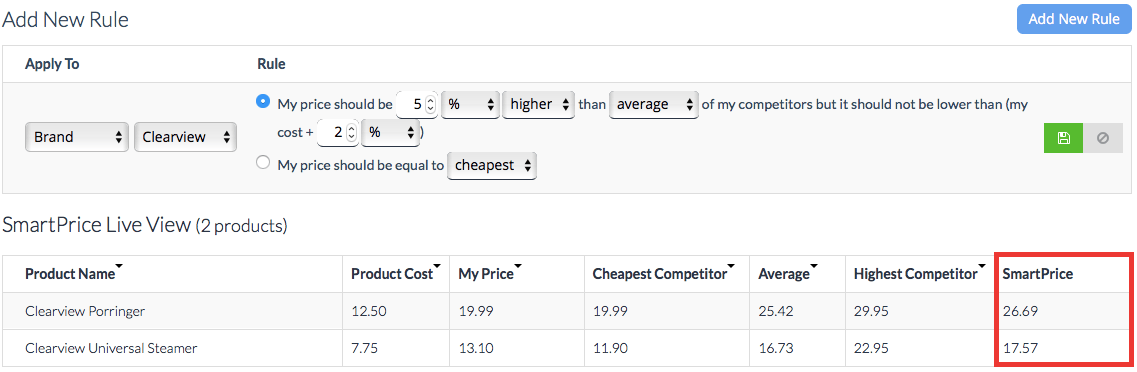The image size is (1137, 372).
Task: Open the Clearview brand dropdown
Action: point(186,136)
